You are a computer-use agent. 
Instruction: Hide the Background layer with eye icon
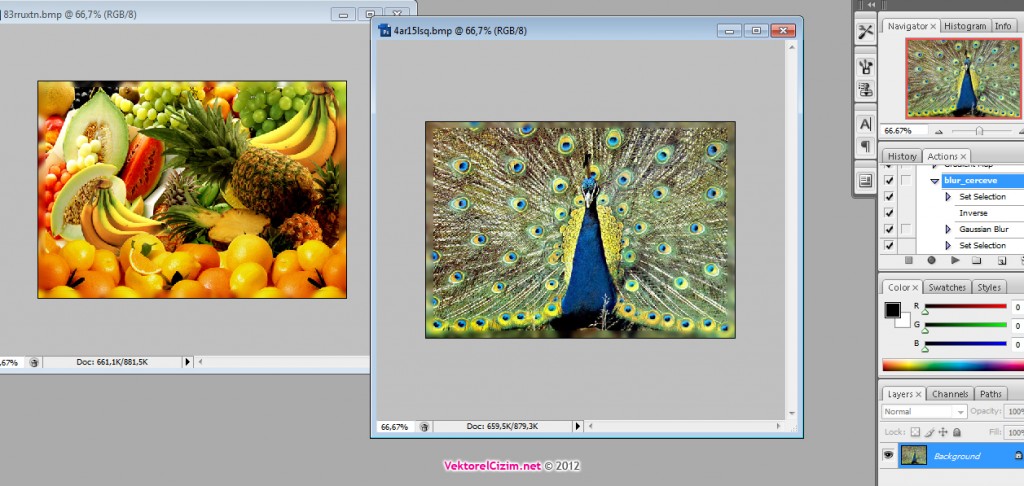tap(888, 456)
